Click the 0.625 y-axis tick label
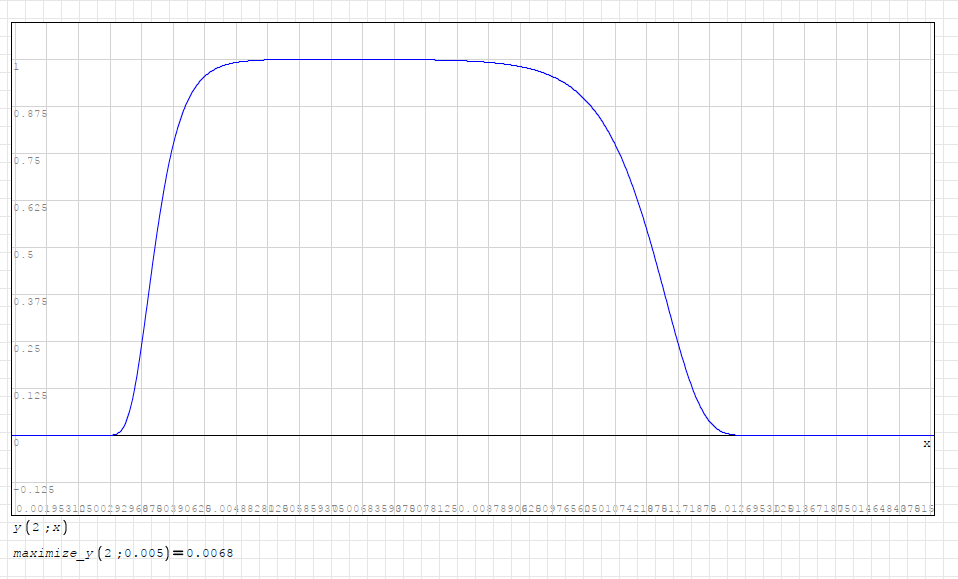This screenshot has height=579, width=958. tap(30, 208)
